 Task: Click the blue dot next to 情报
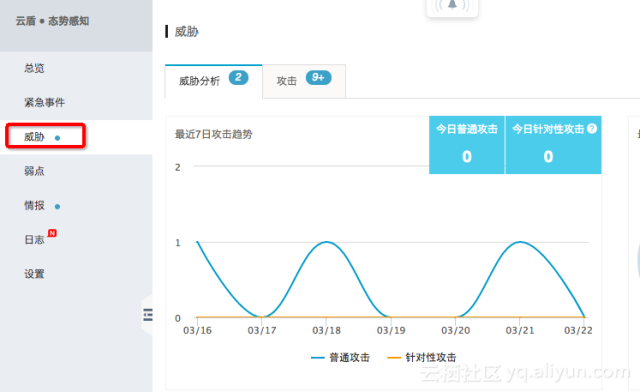pyautogui.click(x=58, y=207)
